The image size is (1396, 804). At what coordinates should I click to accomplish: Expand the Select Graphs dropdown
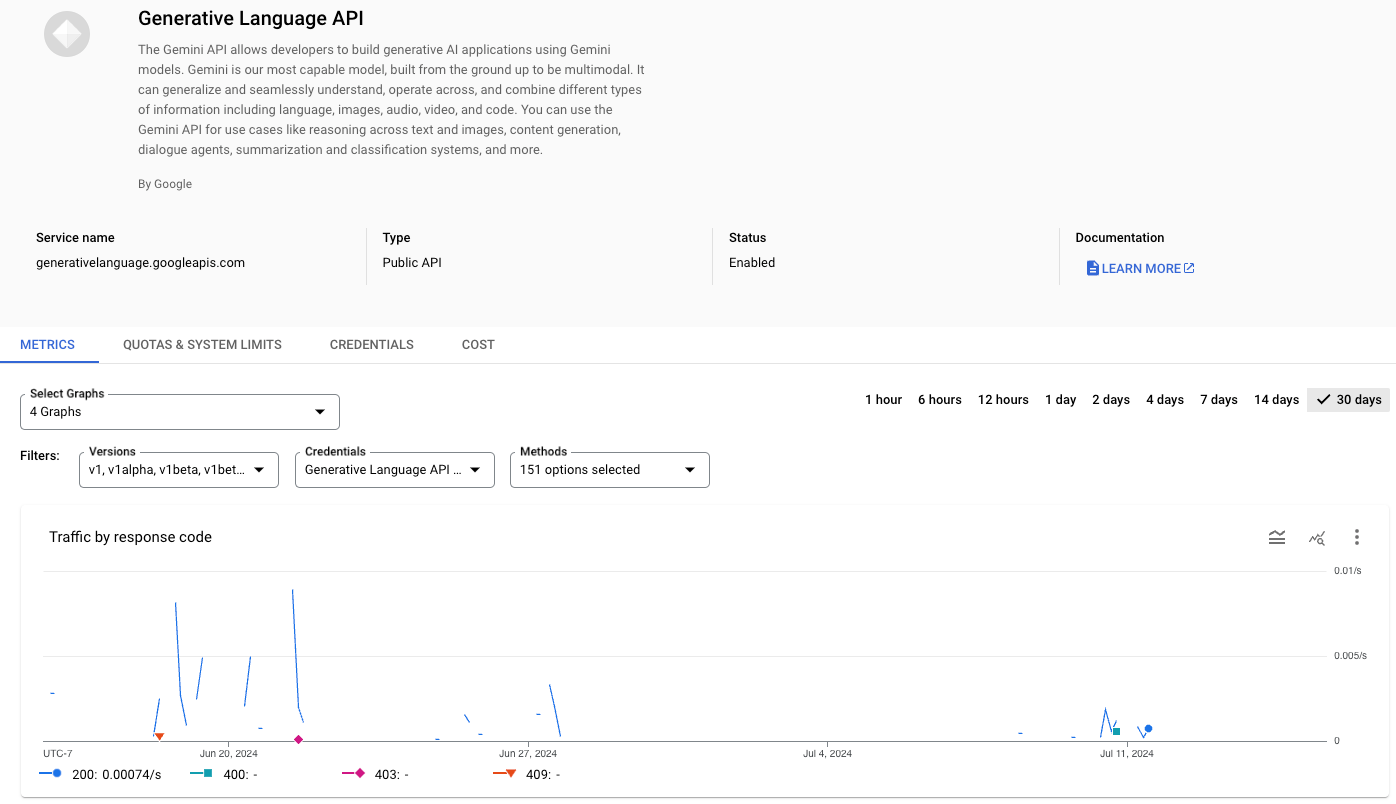[x=180, y=412]
